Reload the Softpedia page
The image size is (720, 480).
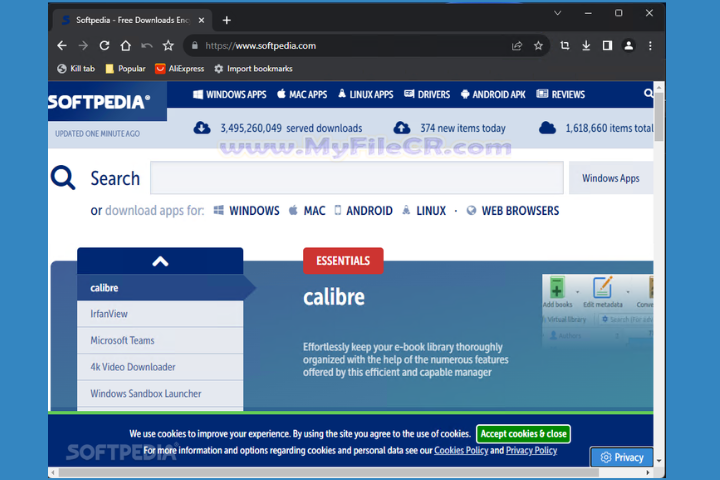[104, 45]
